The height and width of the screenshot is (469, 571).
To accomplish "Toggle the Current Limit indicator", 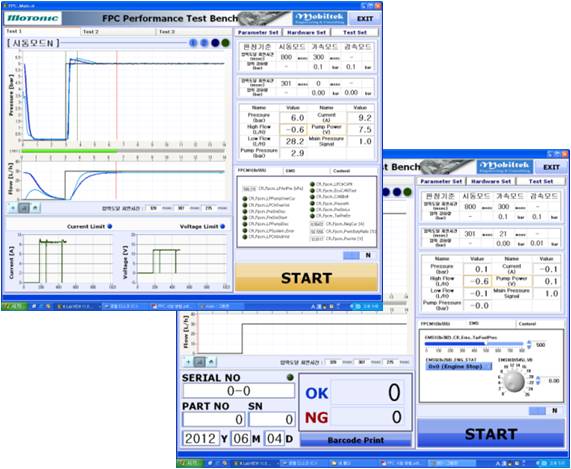I will pyautogui.click(x=110, y=226).
